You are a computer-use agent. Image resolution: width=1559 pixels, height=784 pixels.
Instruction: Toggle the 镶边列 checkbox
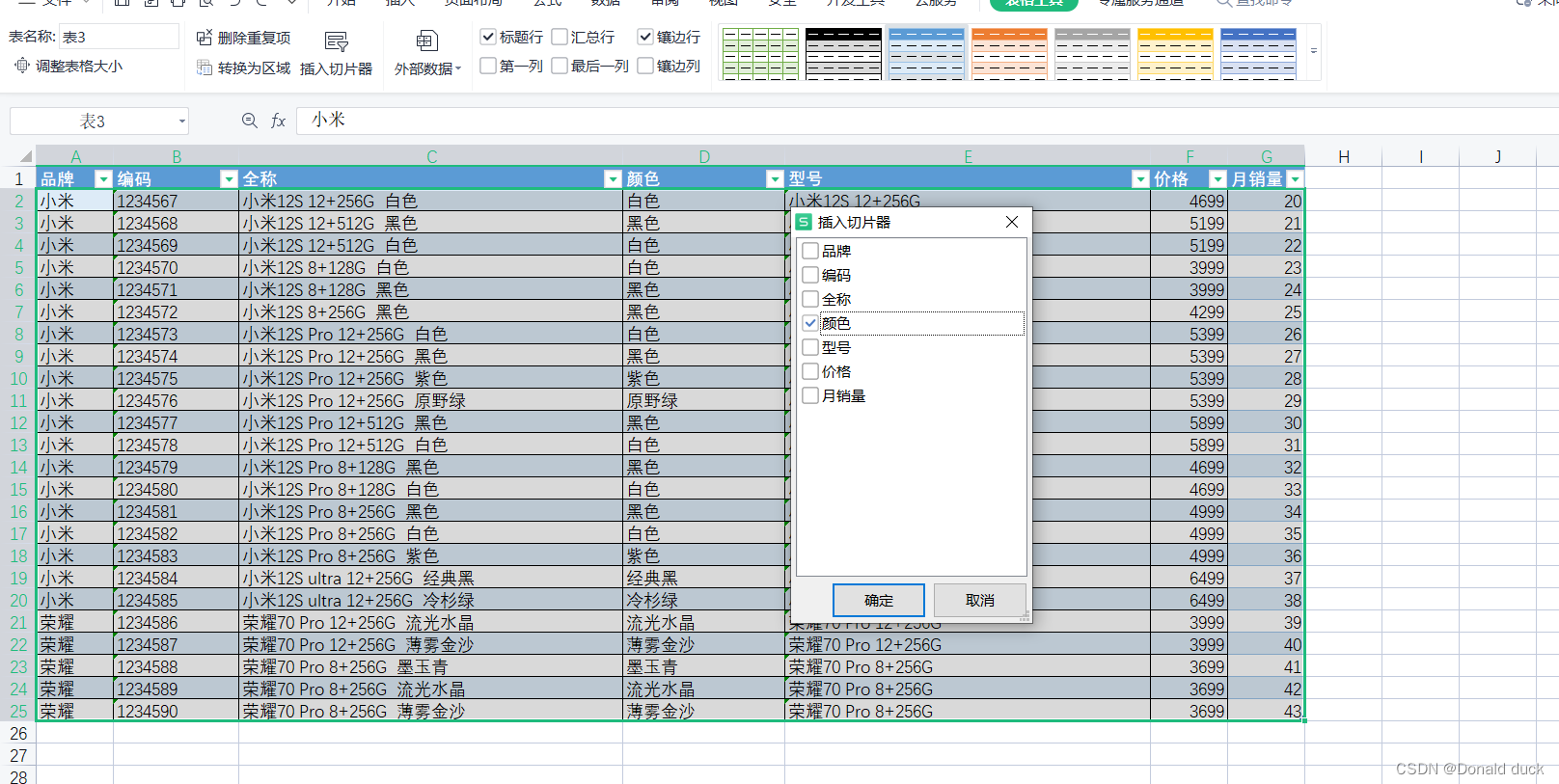645,66
